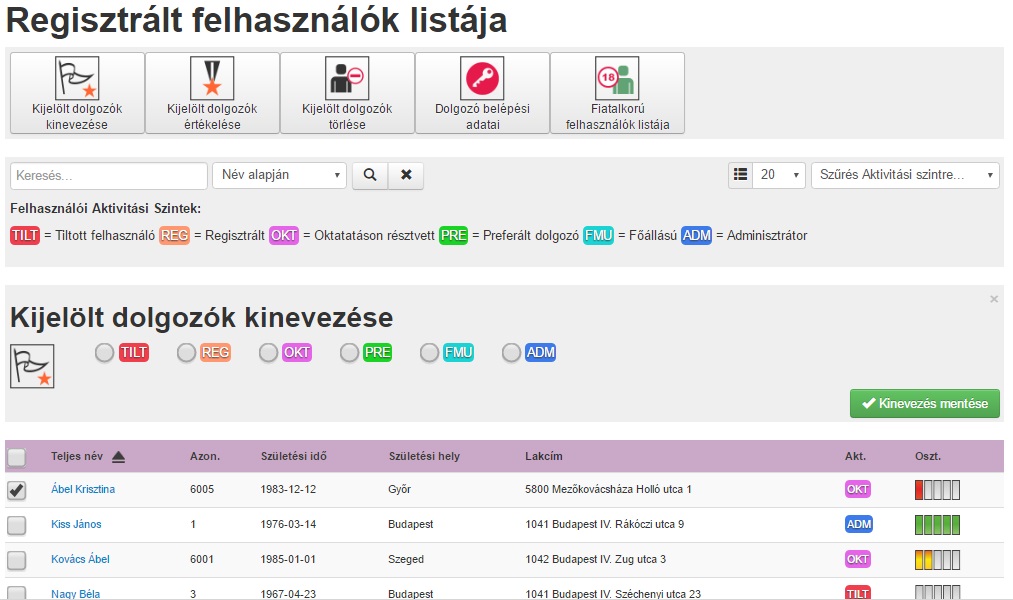Check the select-all checkbox in table header

point(16,456)
